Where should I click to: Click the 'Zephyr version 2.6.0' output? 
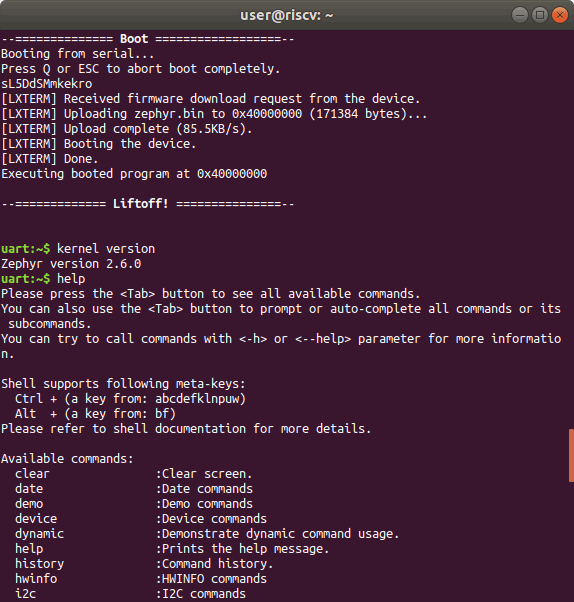71,264
